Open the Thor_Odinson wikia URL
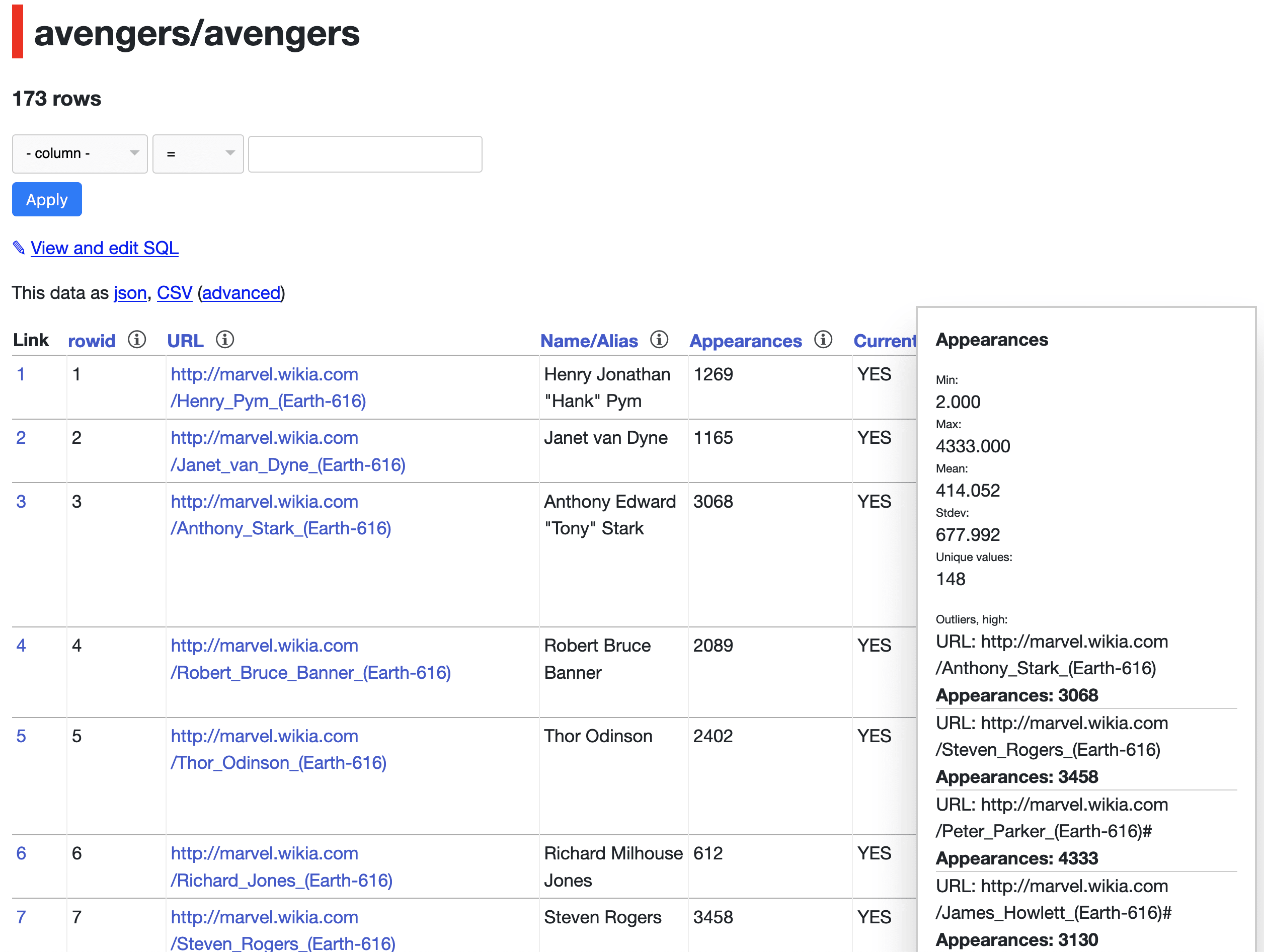Screen dimensions: 1264x952 (x=279, y=749)
